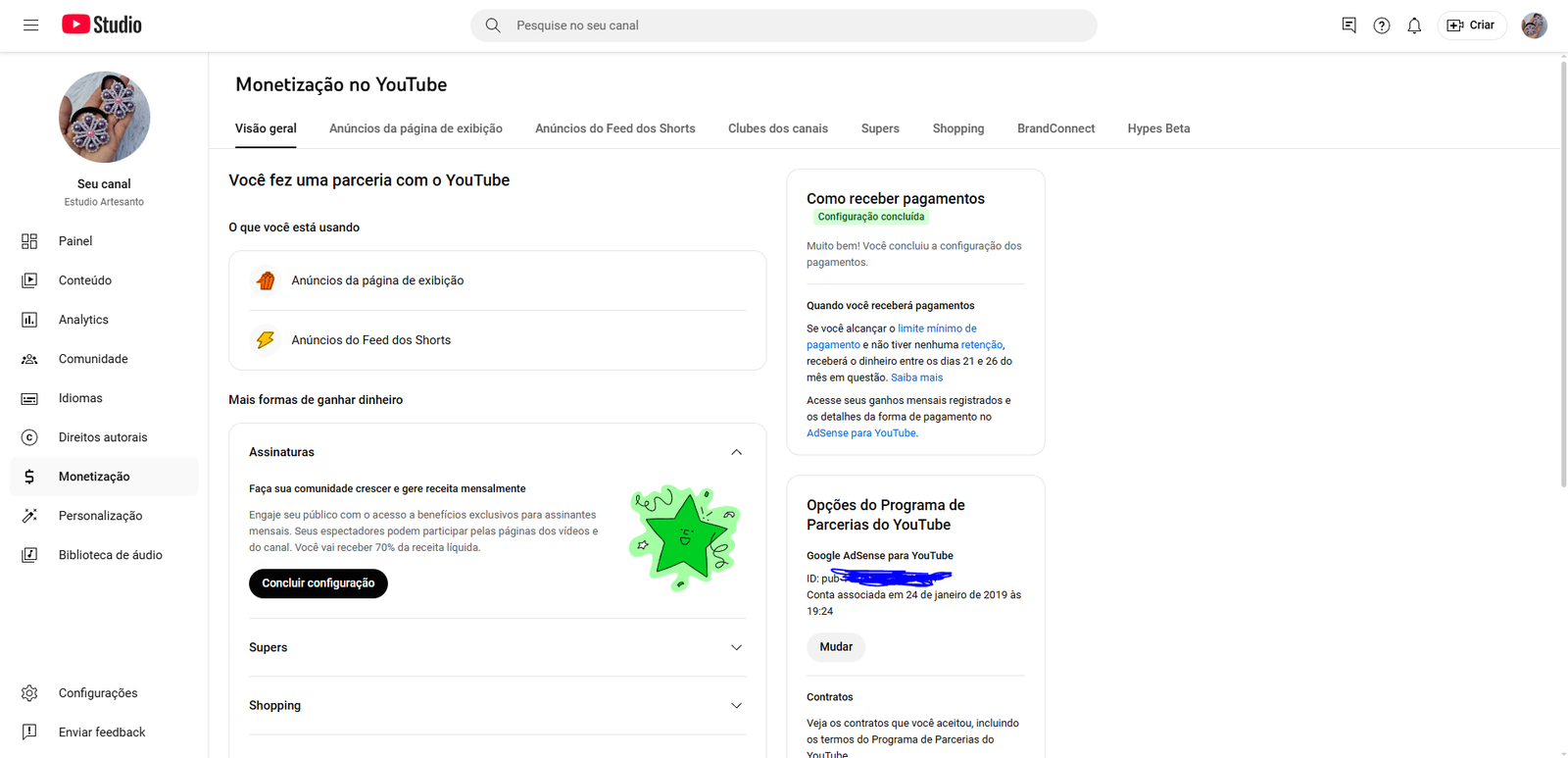Click the search magnifier icon

point(493,25)
